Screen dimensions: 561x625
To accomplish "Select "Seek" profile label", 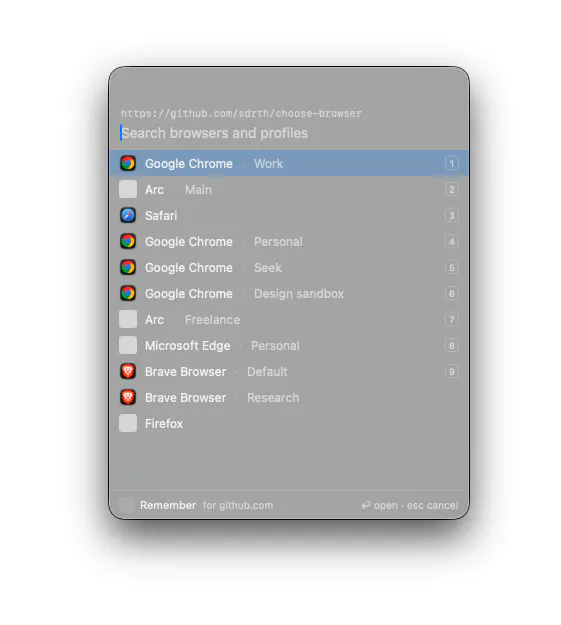I will click(268, 268).
